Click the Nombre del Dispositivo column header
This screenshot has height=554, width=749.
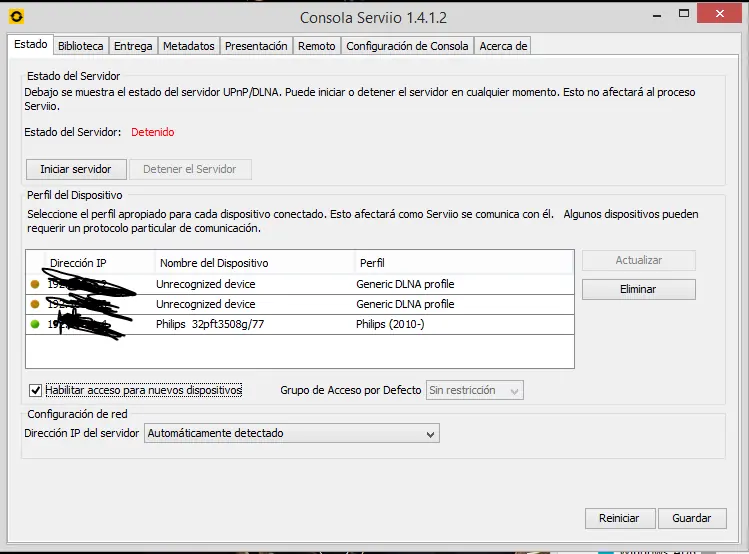pyautogui.click(x=255, y=263)
